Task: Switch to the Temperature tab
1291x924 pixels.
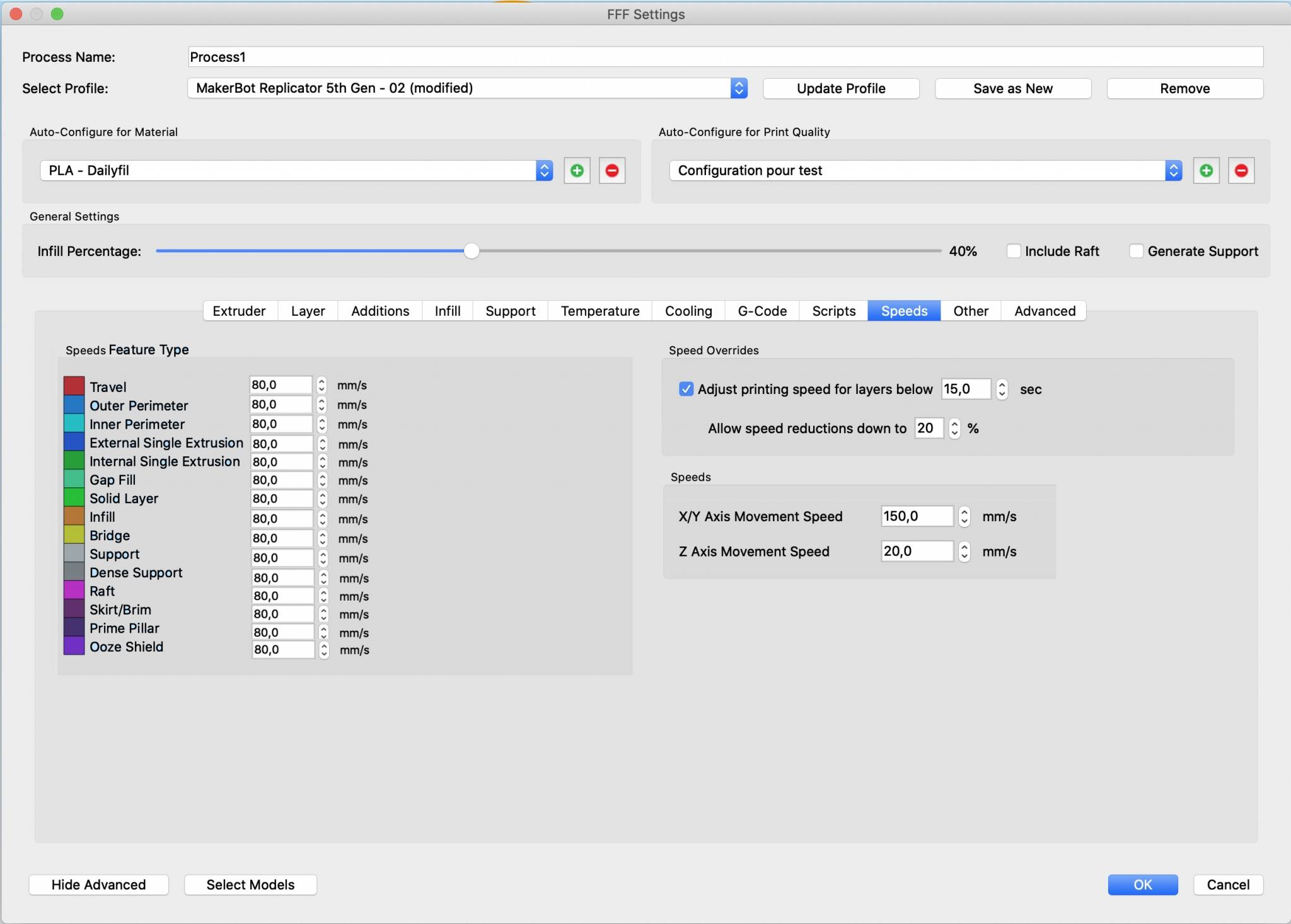Action: [599, 311]
